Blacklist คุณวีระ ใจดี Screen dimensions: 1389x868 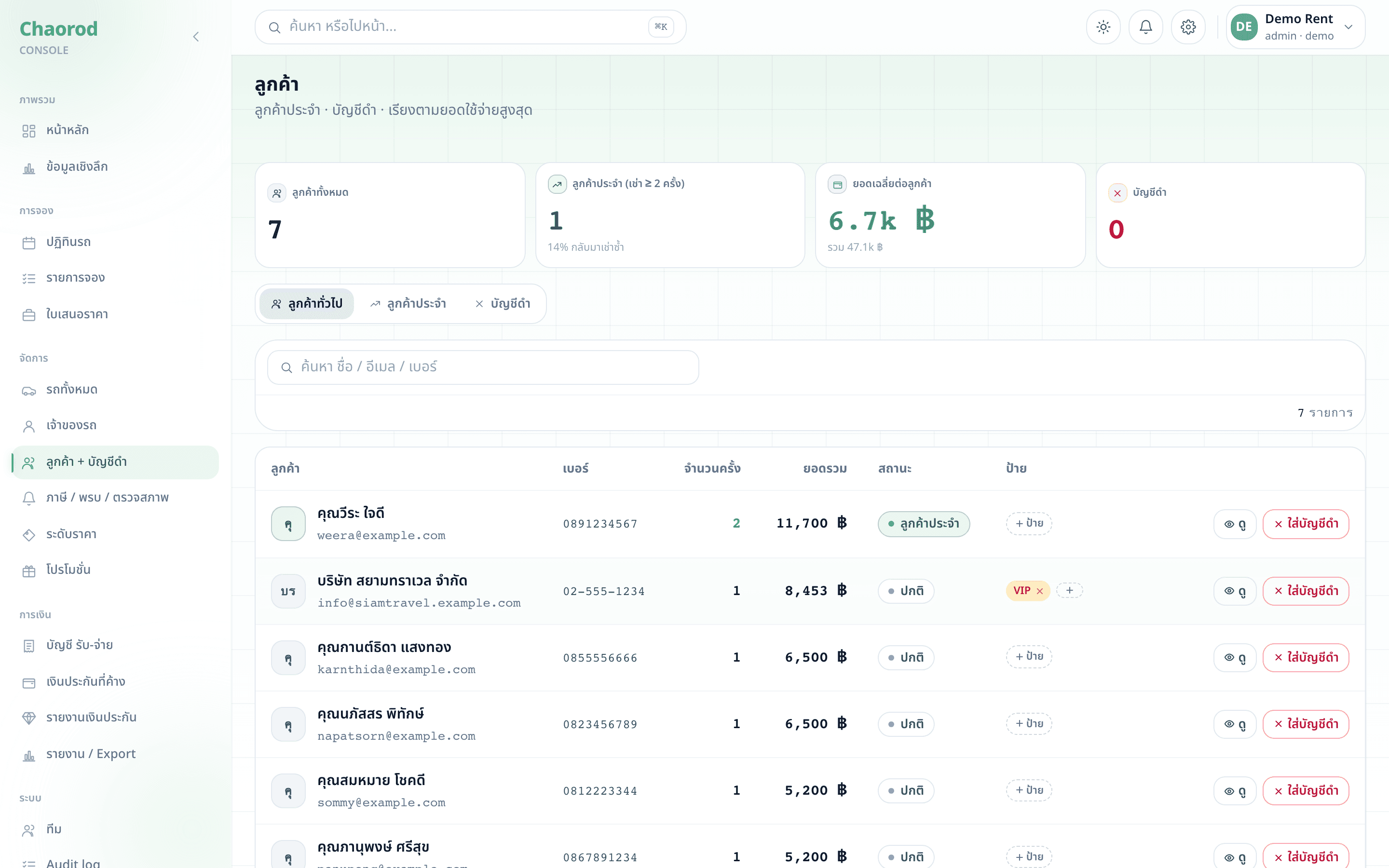coord(1306,524)
